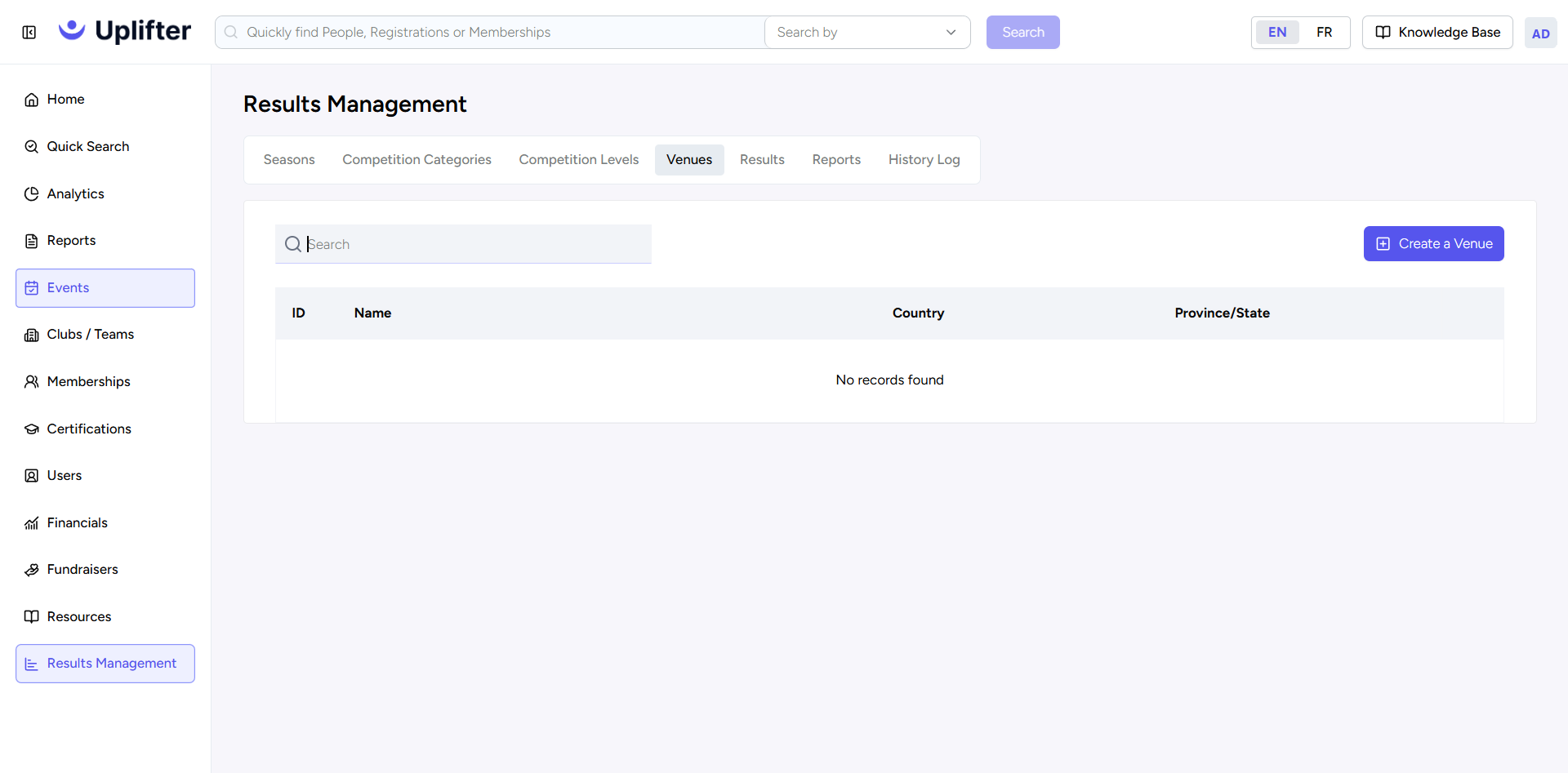
Task: Click the Events calendar icon
Action: pyautogui.click(x=32, y=288)
